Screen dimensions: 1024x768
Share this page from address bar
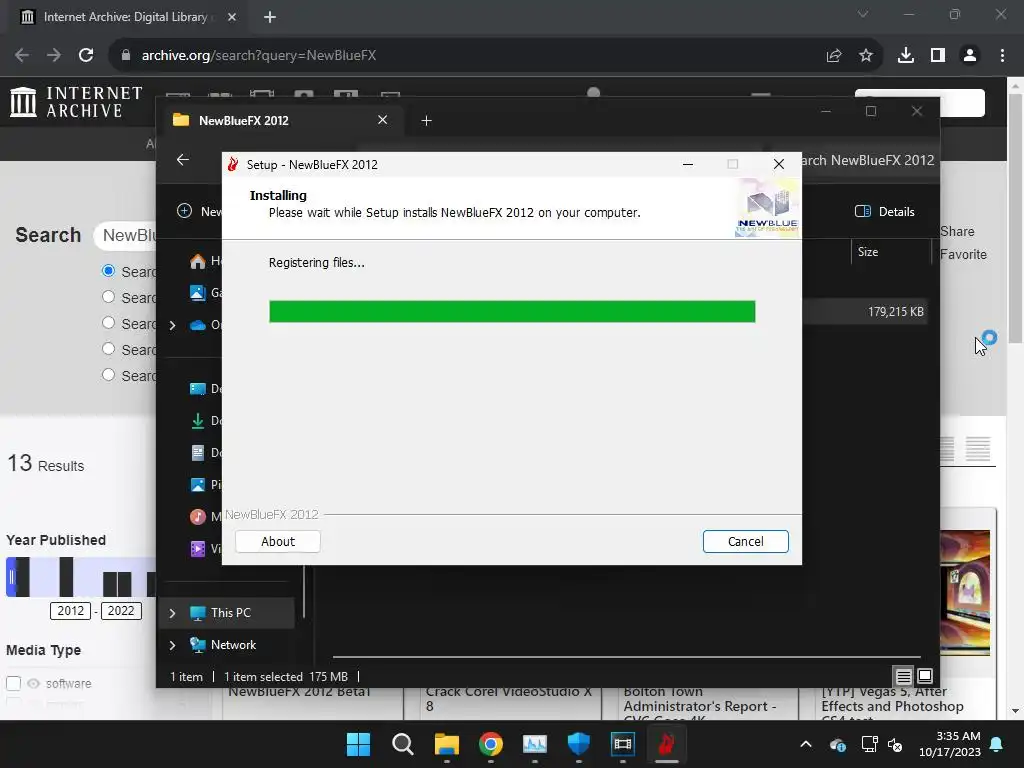pos(833,56)
